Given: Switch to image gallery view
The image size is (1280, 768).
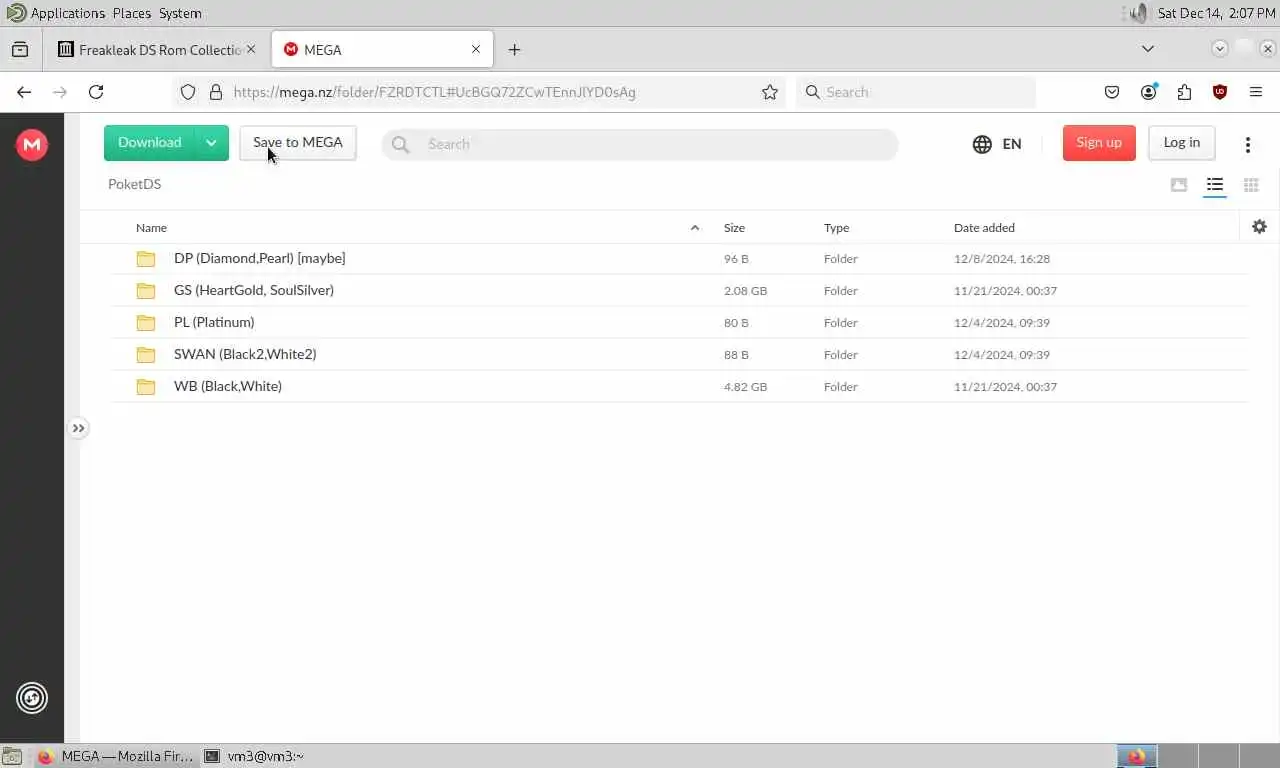Looking at the screenshot, I should coord(1179,185).
